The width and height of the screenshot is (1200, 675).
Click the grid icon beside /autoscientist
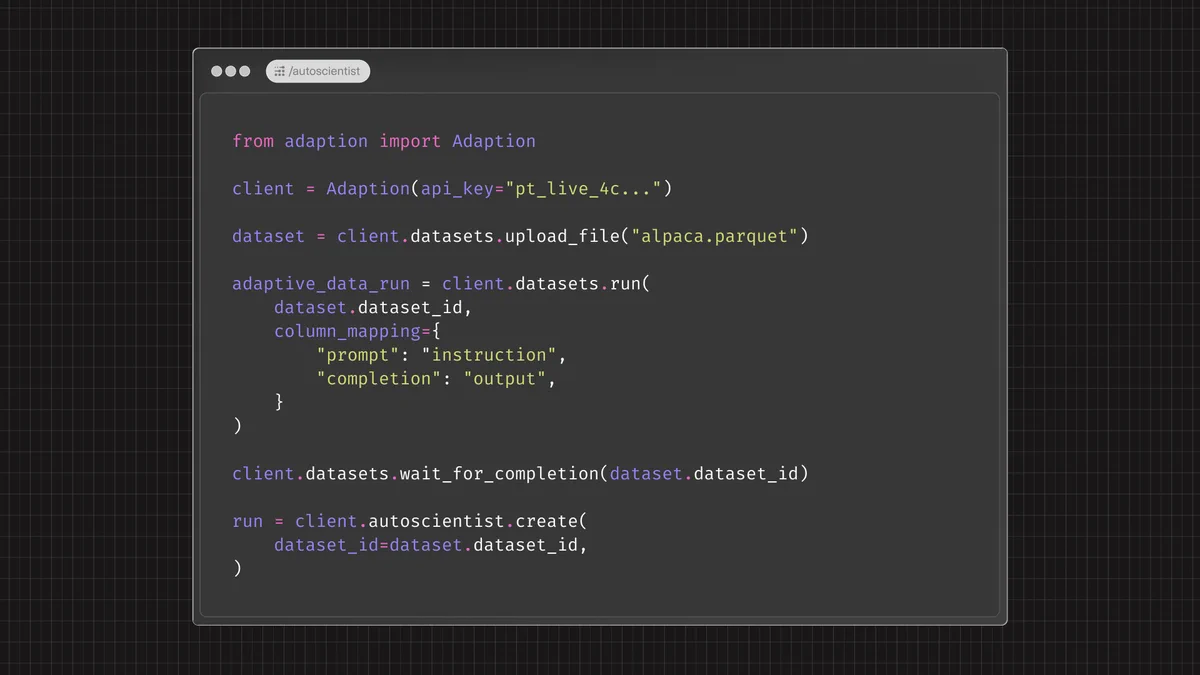tap(280, 72)
